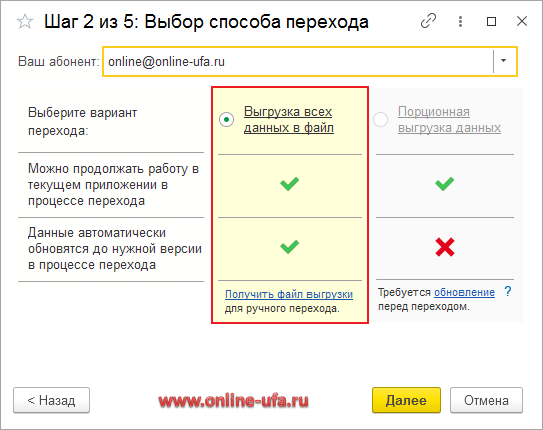Image resolution: width=543 pixels, height=430 pixels.
Task: Click green check for continue work under portion export
Action: click(x=445, y=183)
